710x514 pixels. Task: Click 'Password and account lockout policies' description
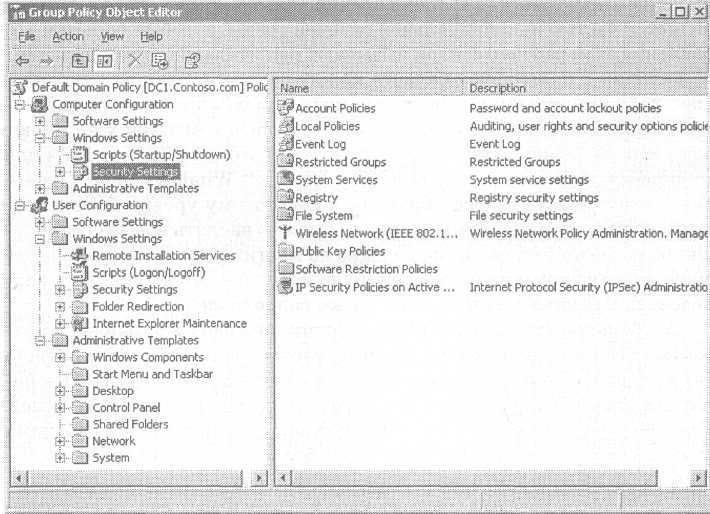565,108
